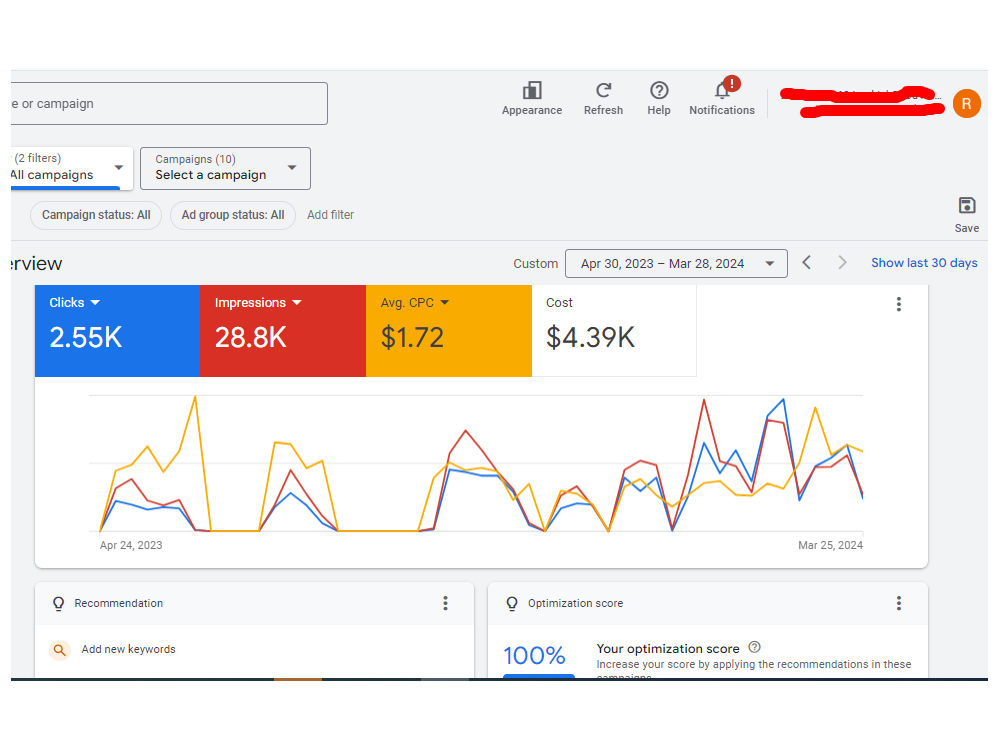This screenshot has height=750, width=1000.
Task: Click the 100% optimization score value
Action: (534, 655)
